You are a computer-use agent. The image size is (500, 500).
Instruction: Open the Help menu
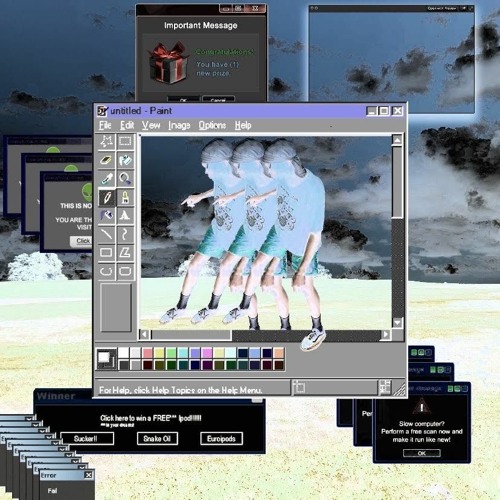(243, 125)
